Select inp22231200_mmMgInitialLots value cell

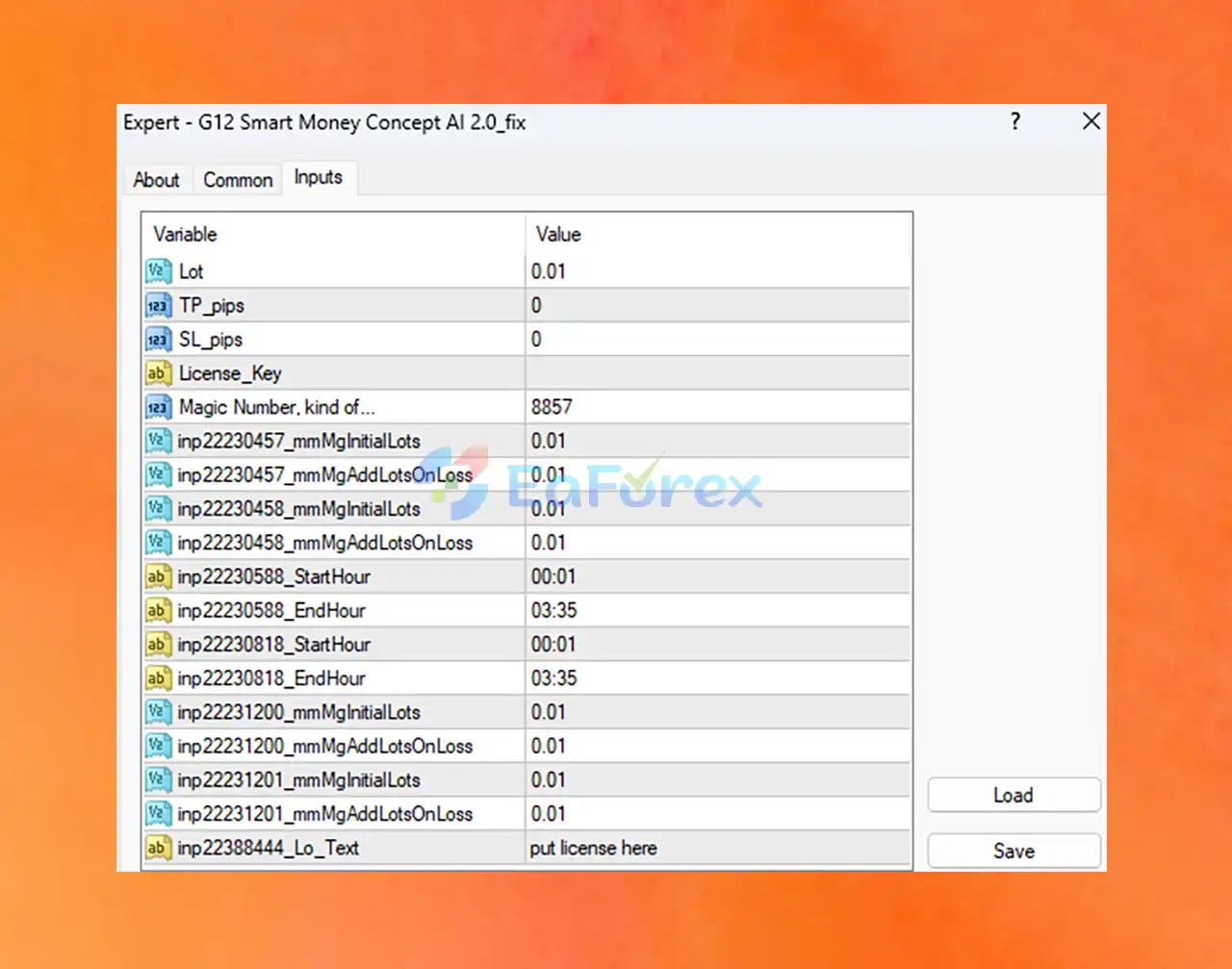[x=718, y=712]
